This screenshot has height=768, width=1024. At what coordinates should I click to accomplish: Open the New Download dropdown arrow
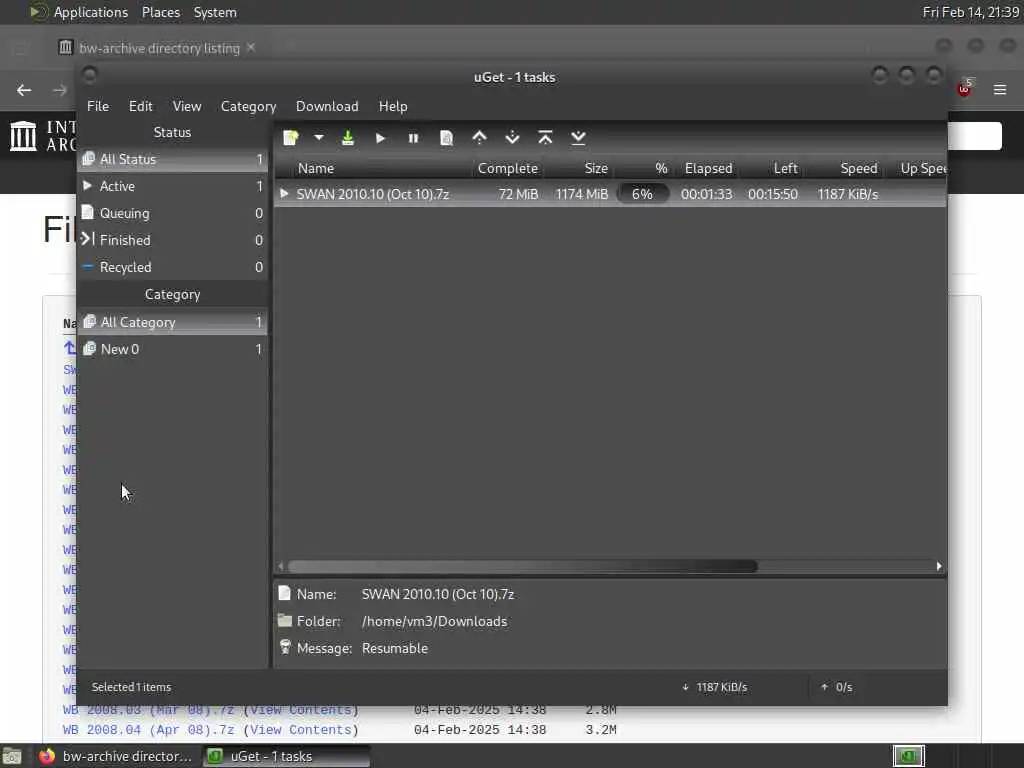[319, 138]
